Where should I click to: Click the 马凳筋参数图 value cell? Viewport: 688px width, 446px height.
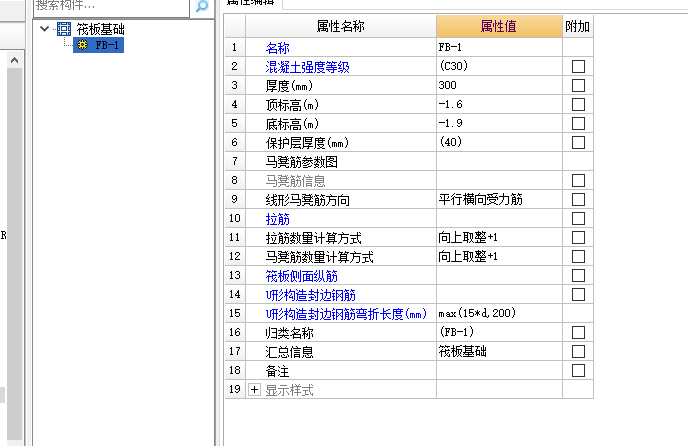pyautogui.click(x=499, y=162)
